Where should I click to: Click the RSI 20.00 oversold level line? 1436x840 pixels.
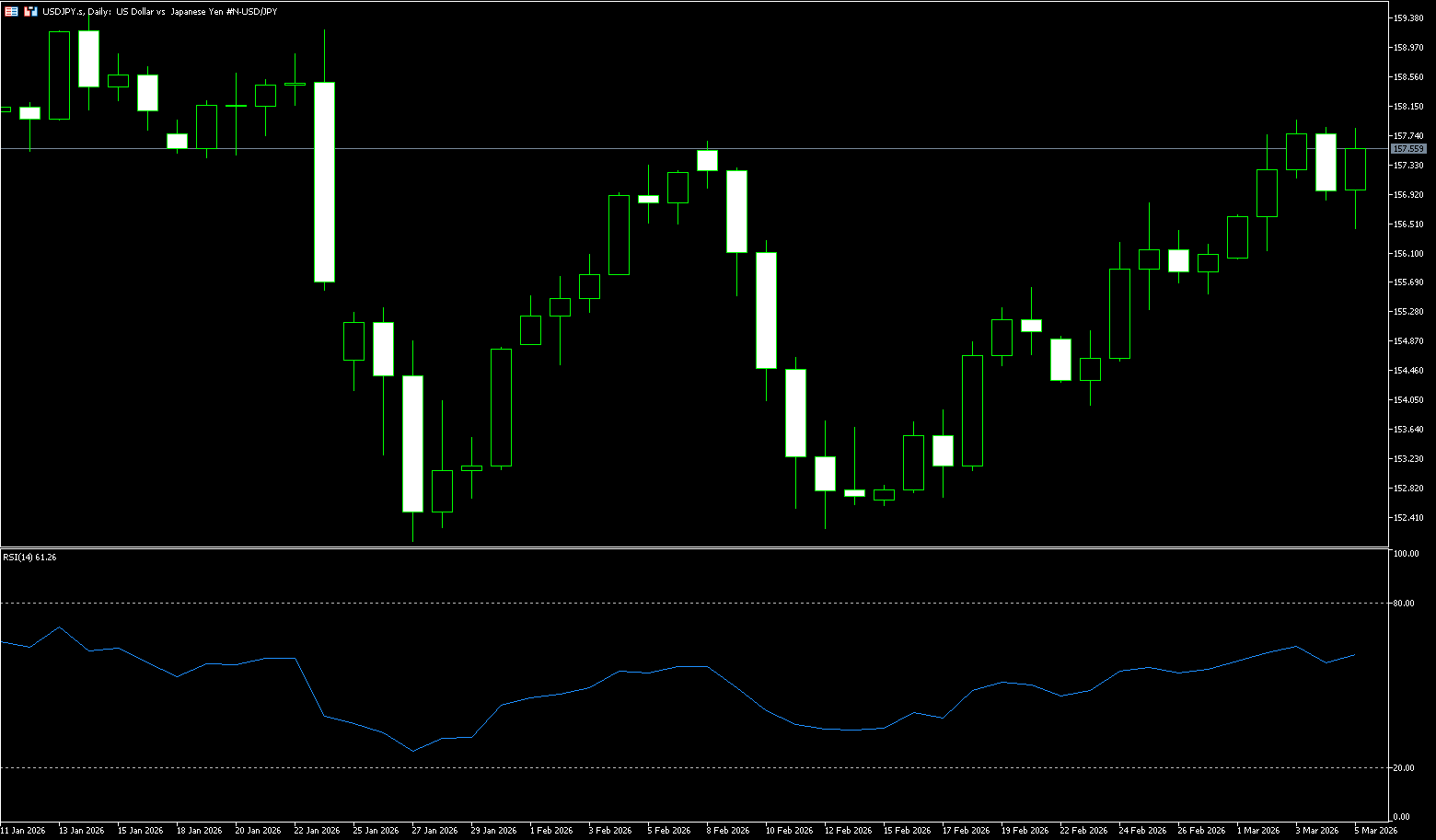(690, 767)
